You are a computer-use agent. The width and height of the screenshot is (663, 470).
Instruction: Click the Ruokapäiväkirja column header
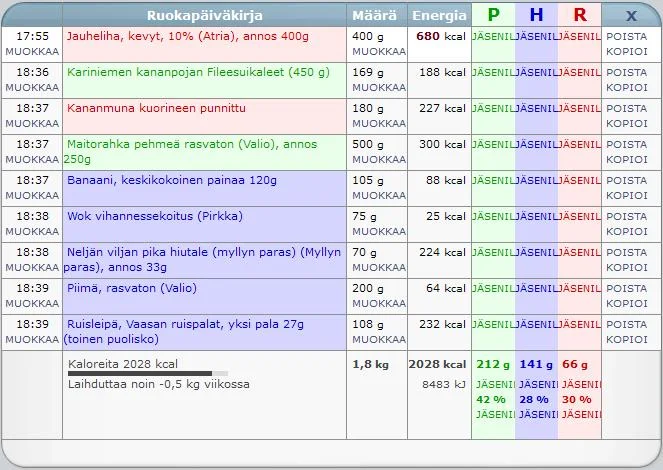point(204,15)
